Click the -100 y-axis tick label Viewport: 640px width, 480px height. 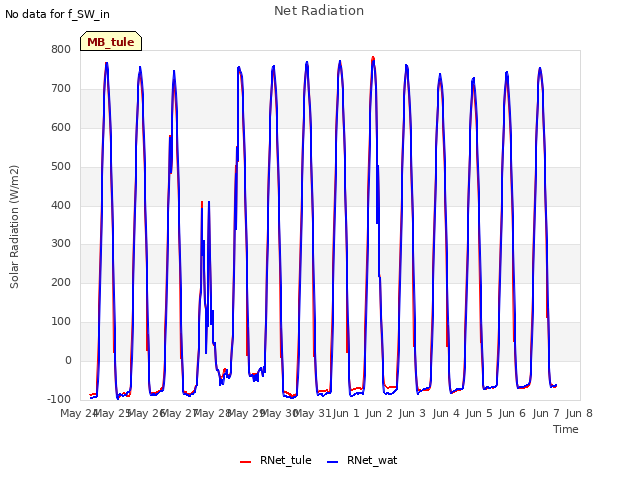coord(59,399)
